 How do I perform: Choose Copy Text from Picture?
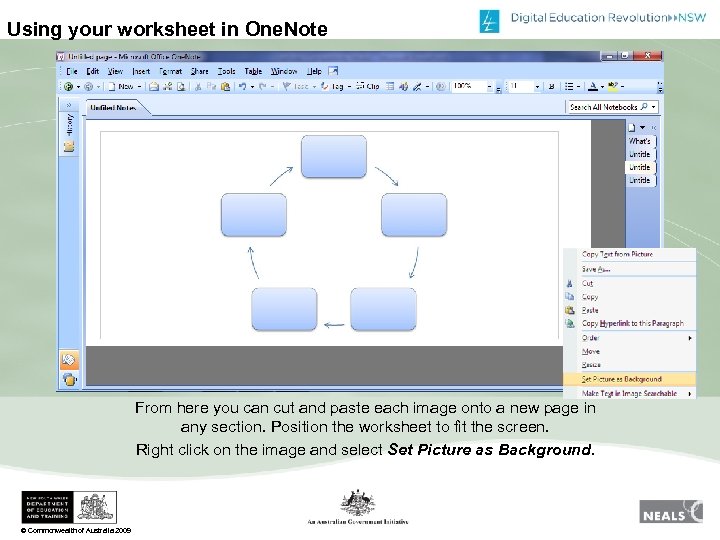(630, 254)
